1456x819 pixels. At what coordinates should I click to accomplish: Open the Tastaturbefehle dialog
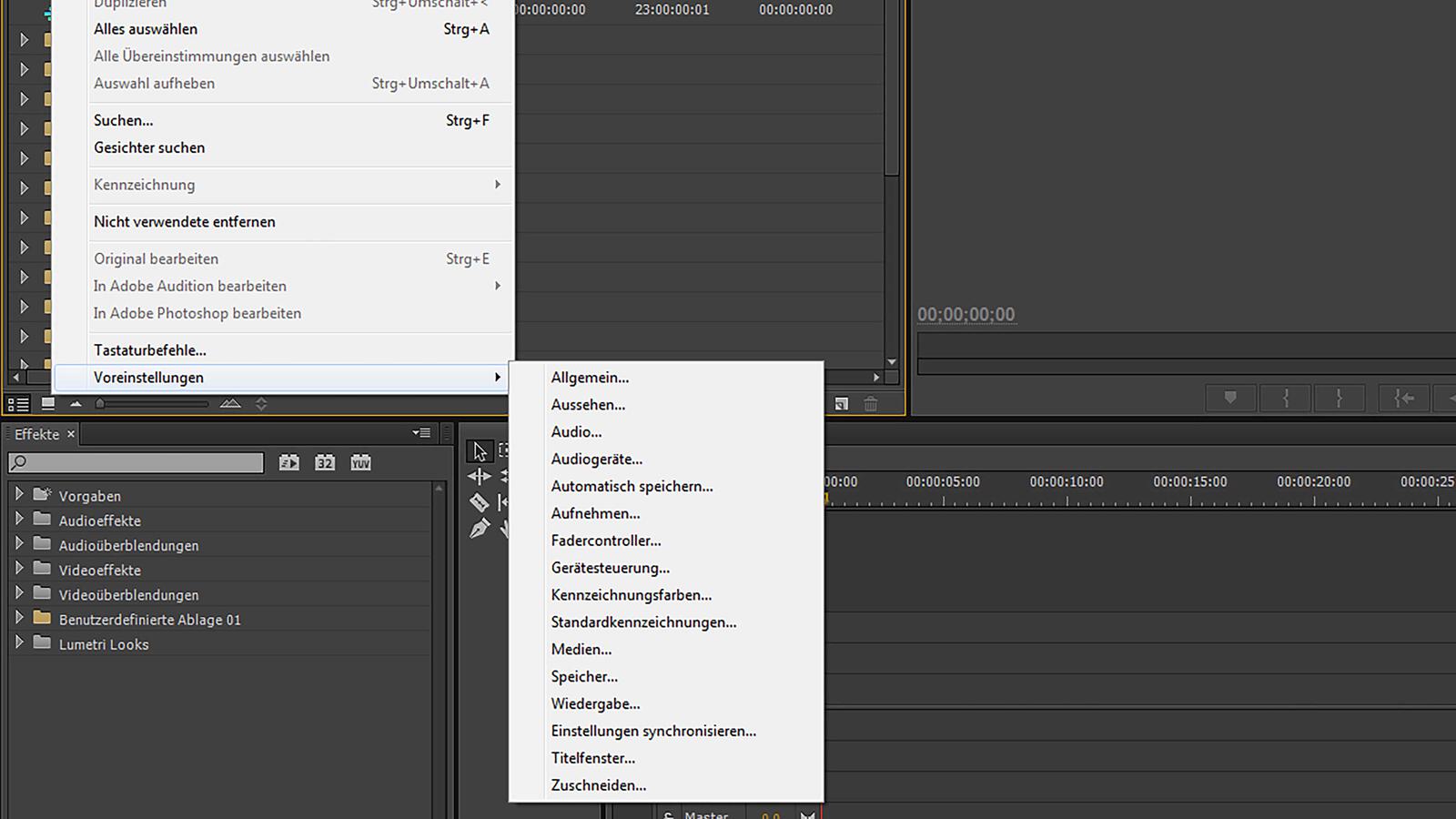(150, 349)
